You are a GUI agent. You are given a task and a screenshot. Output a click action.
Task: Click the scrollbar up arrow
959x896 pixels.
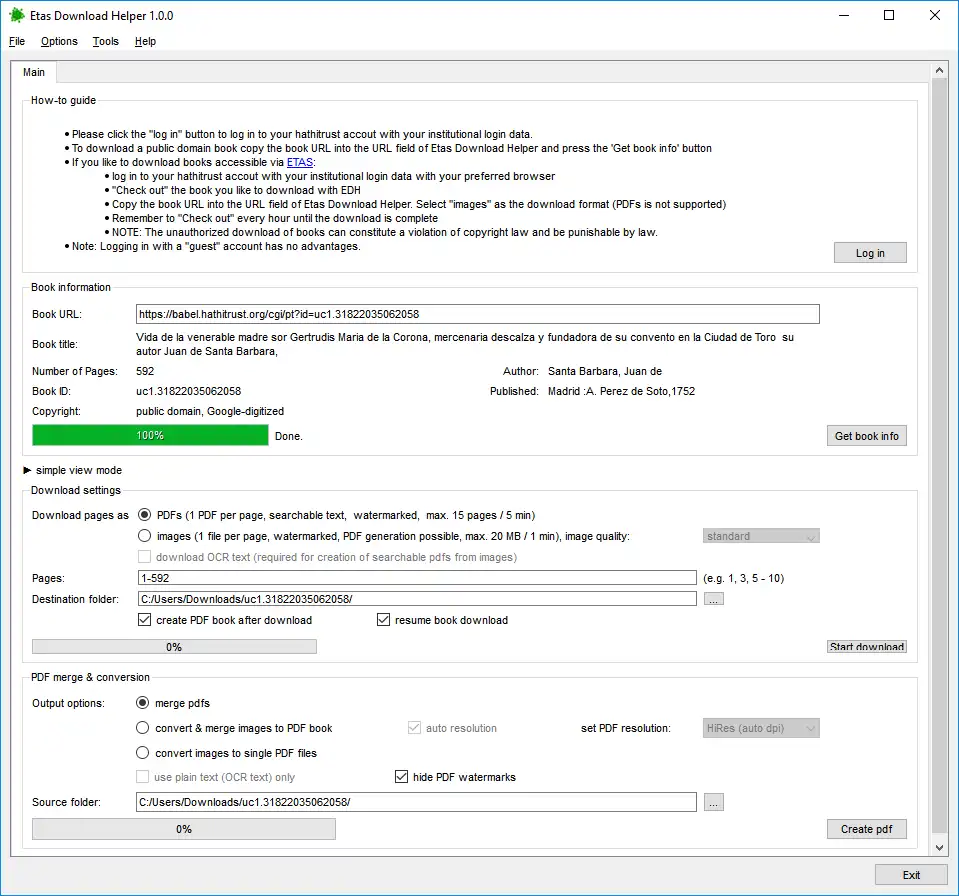tap(939, 70)
